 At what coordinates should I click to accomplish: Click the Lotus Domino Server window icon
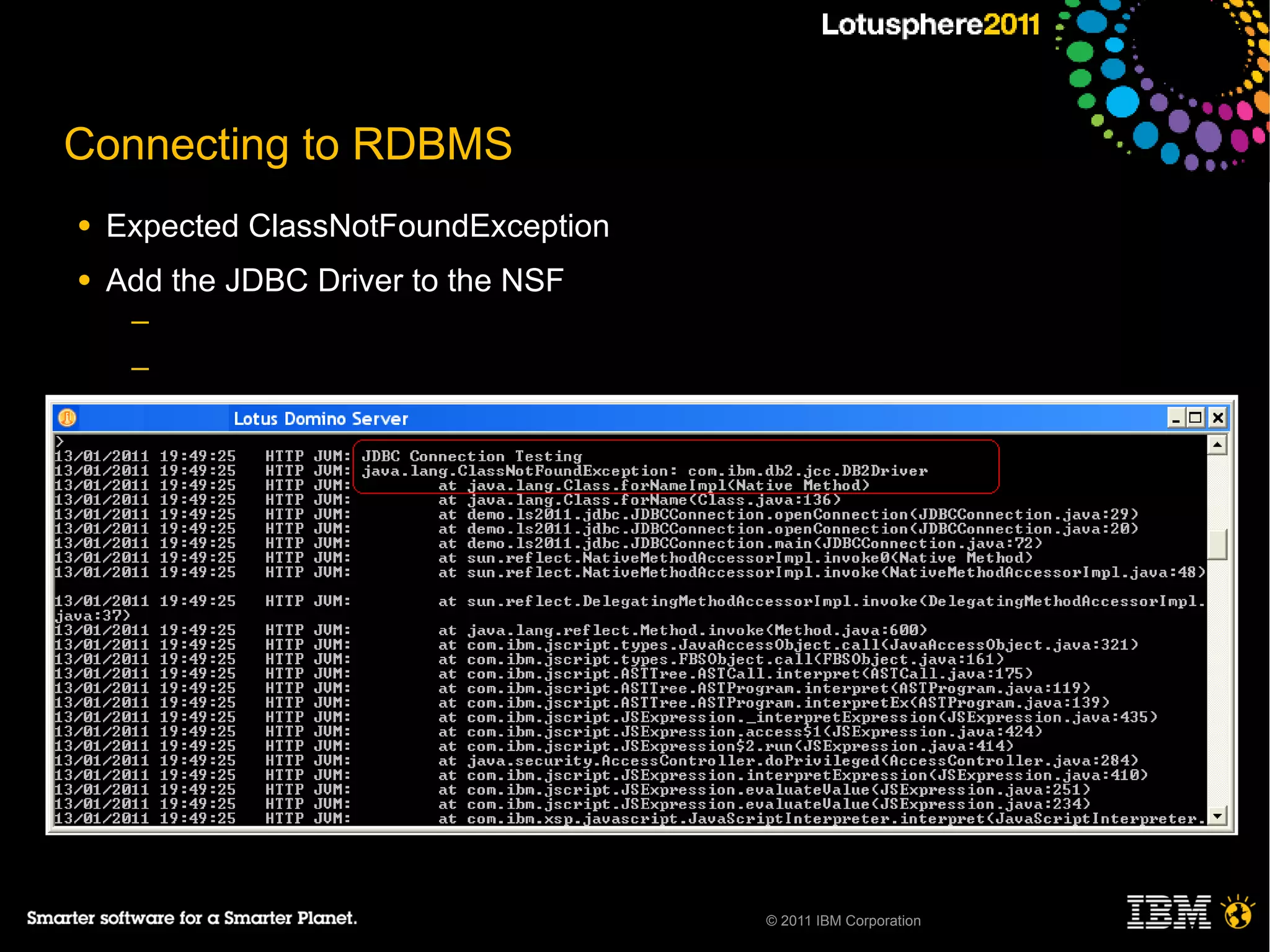click(67, 418)
